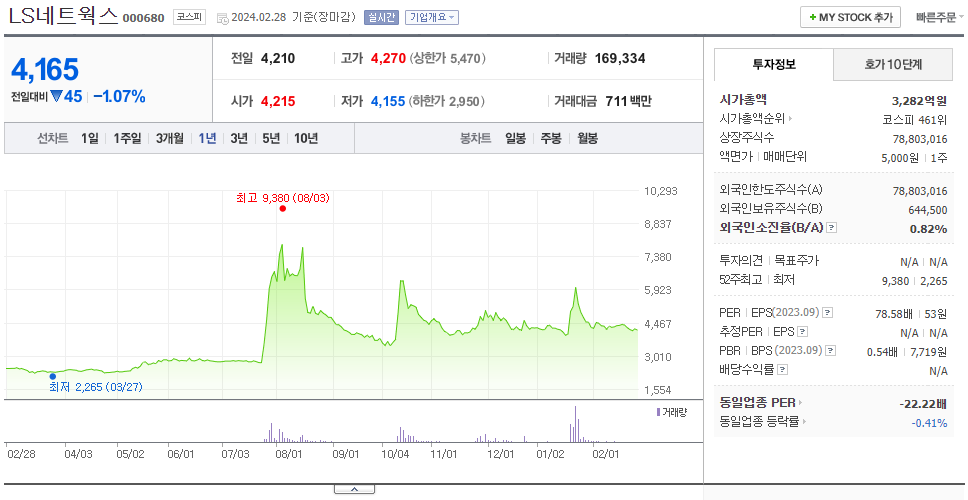Click the stock code 000680
The width and height of the screenshot is (968, 500).
pos(144,18)
